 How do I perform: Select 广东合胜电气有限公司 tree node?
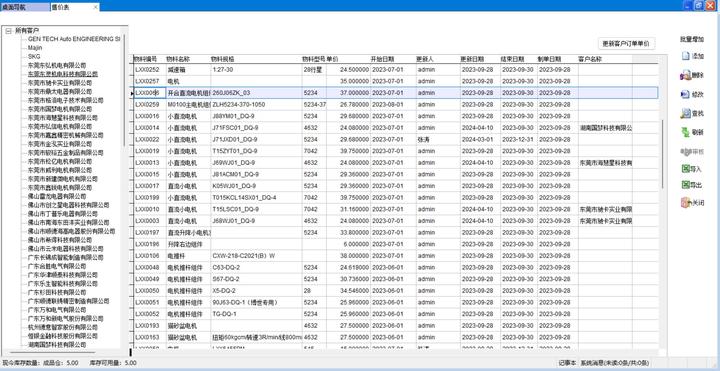click(56, 266)
